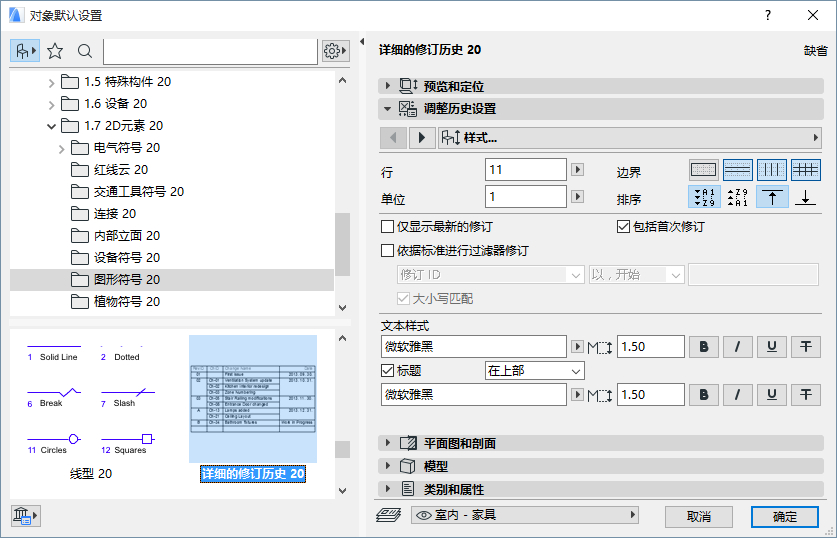Open the 样式... page selector dropdown
Image resolution: width=837 pixels, height=538 pixels.
[630, 138]
